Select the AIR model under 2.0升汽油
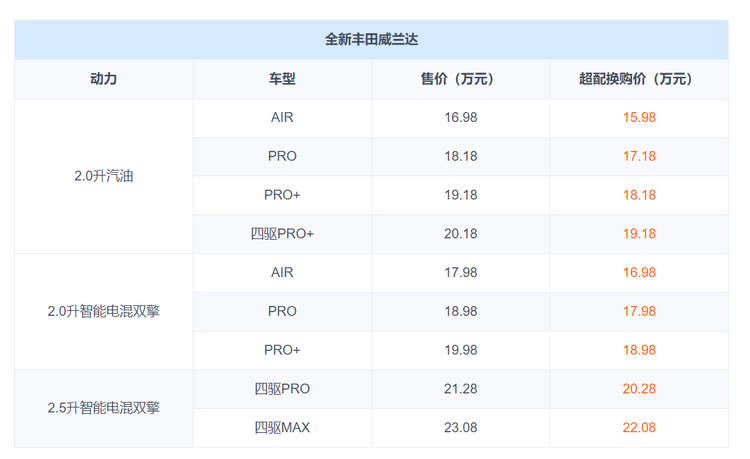This screenshot has height=459, width=750. coord(282,117)
